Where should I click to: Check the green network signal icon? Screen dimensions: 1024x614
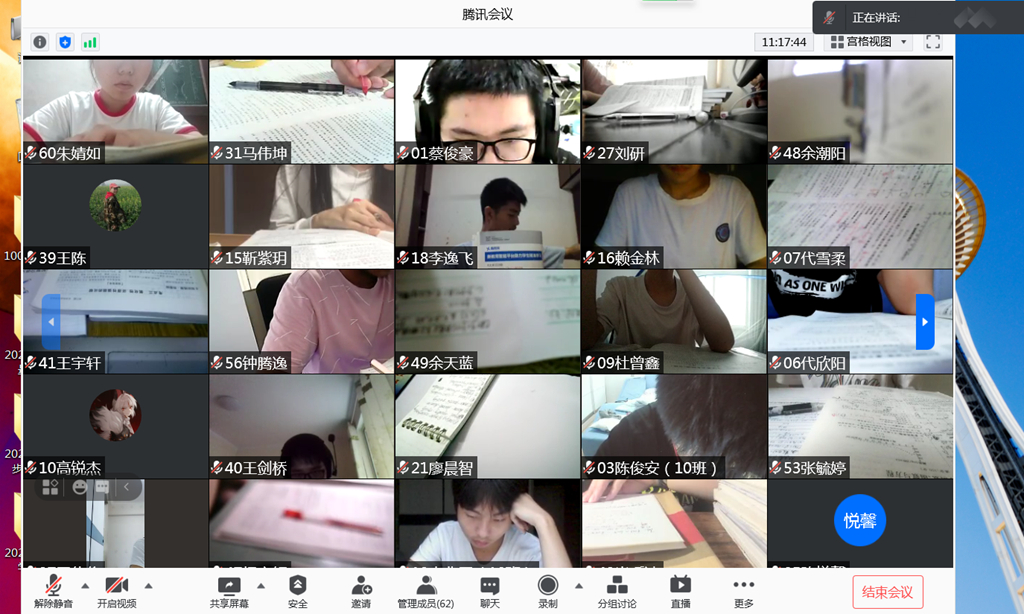point(90,42)
